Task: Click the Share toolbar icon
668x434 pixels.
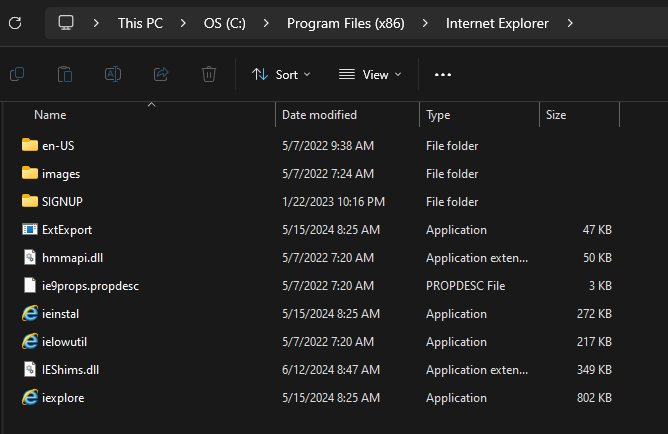Action: [x=161, y=75]
